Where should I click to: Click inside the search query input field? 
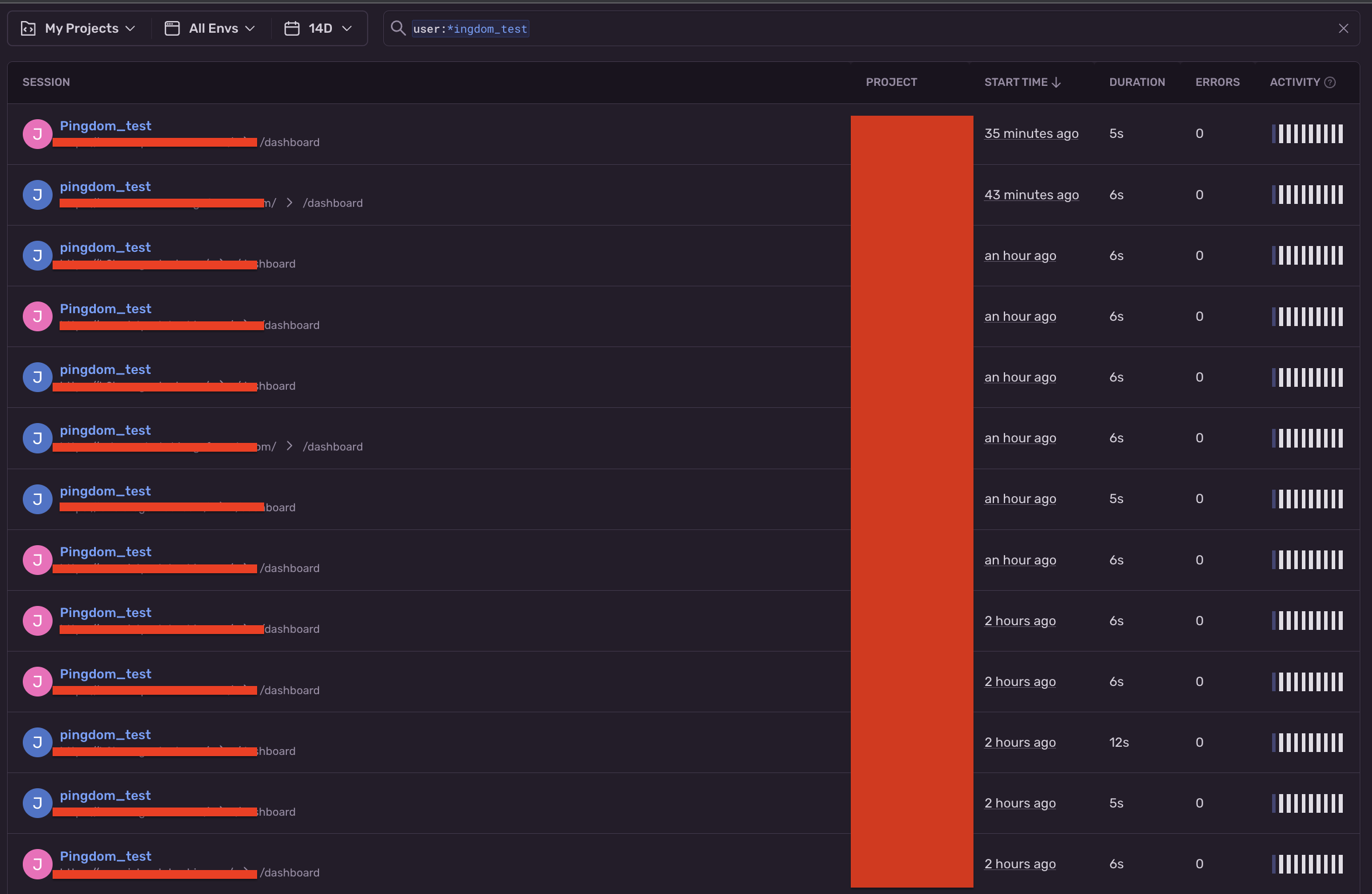[643, 28]
